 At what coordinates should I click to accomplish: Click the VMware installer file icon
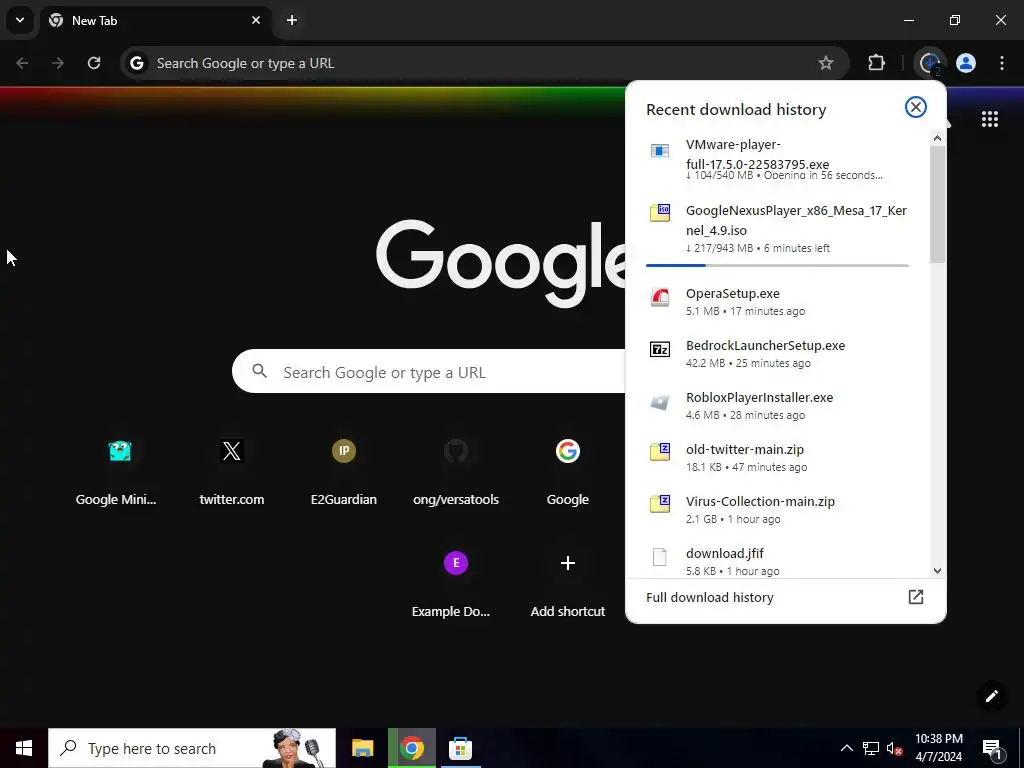(660, 151)
